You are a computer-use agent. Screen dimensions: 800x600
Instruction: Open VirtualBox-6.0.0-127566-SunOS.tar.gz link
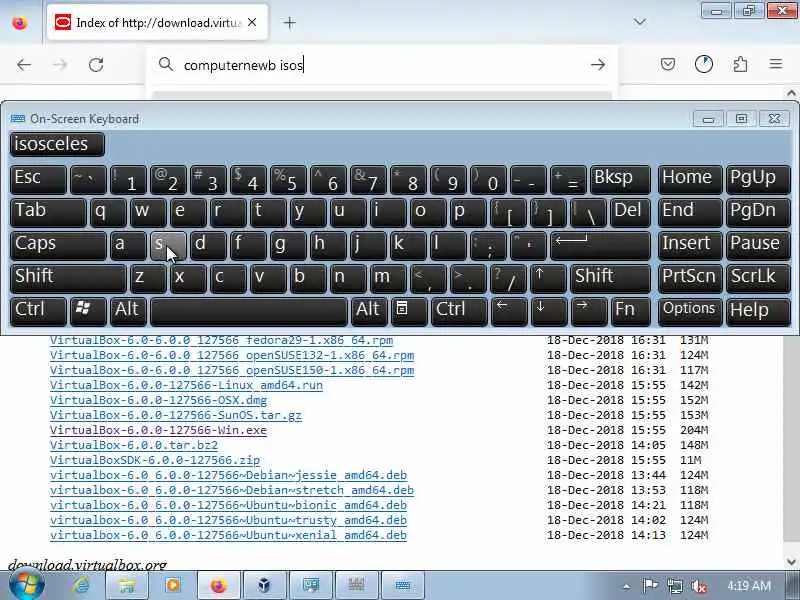[176, 415]
